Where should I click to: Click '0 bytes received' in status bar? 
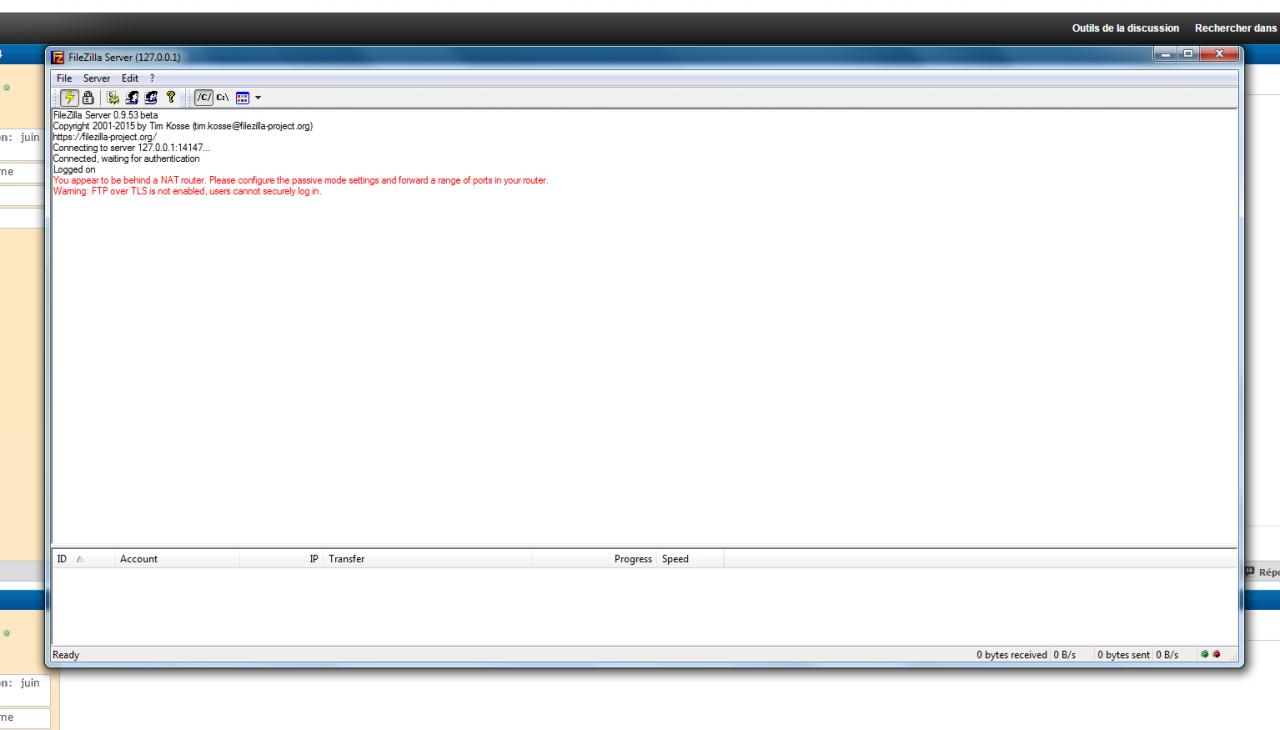coord(1012,655)
